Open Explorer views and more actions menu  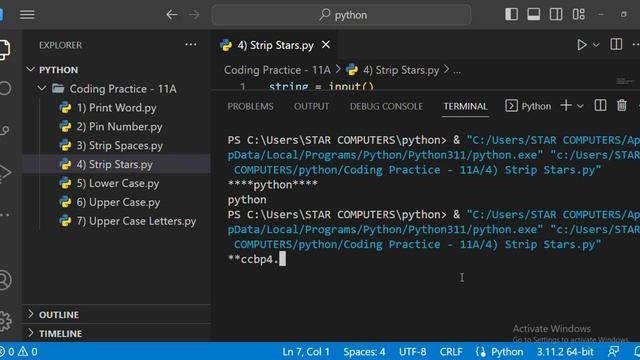(191, 44)
